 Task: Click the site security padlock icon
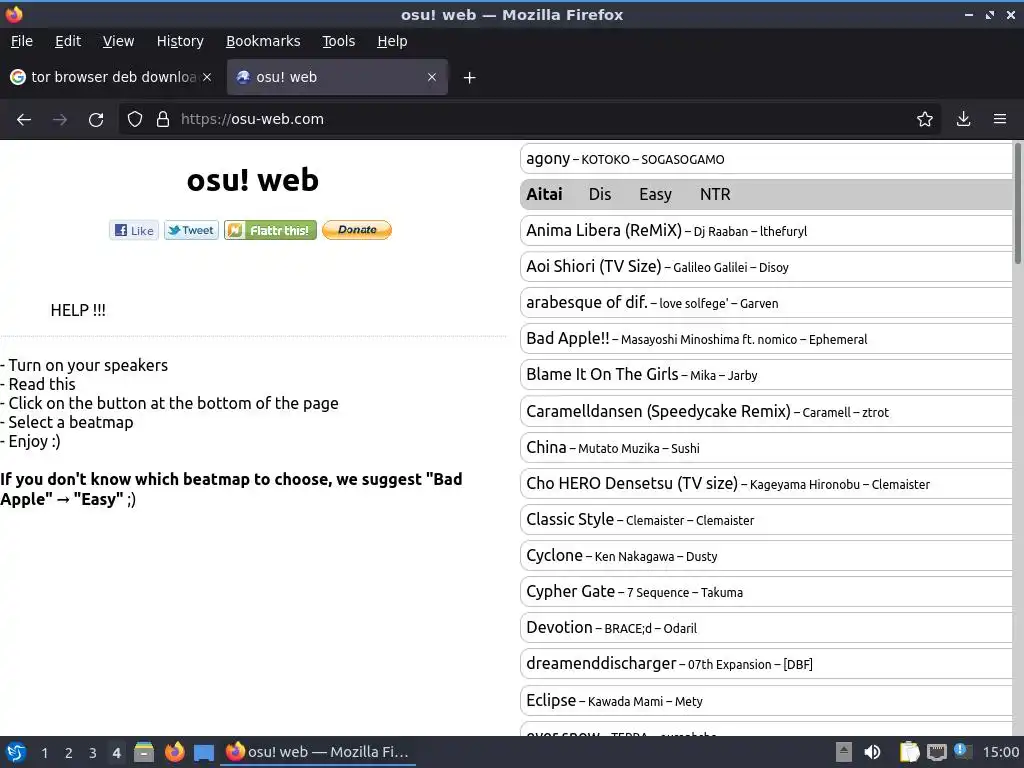163,120
